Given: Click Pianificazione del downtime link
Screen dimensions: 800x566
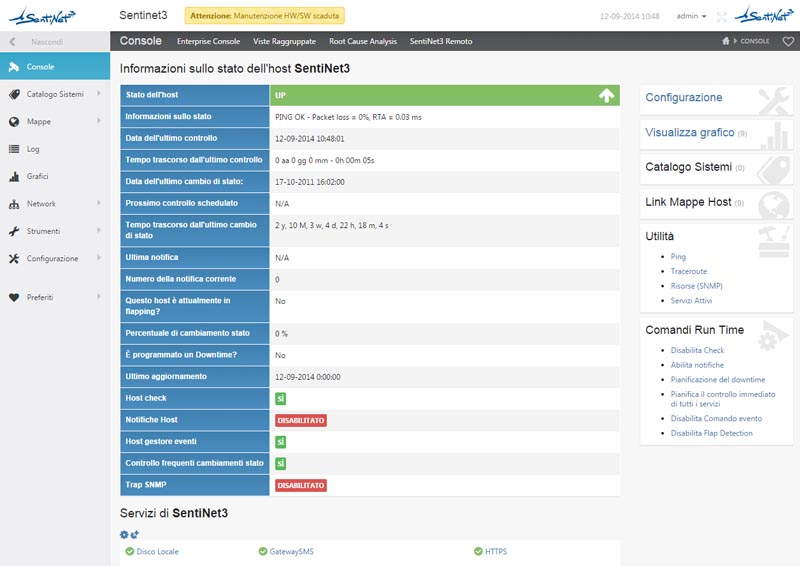Looking at the screenshot, I should 718,380.
